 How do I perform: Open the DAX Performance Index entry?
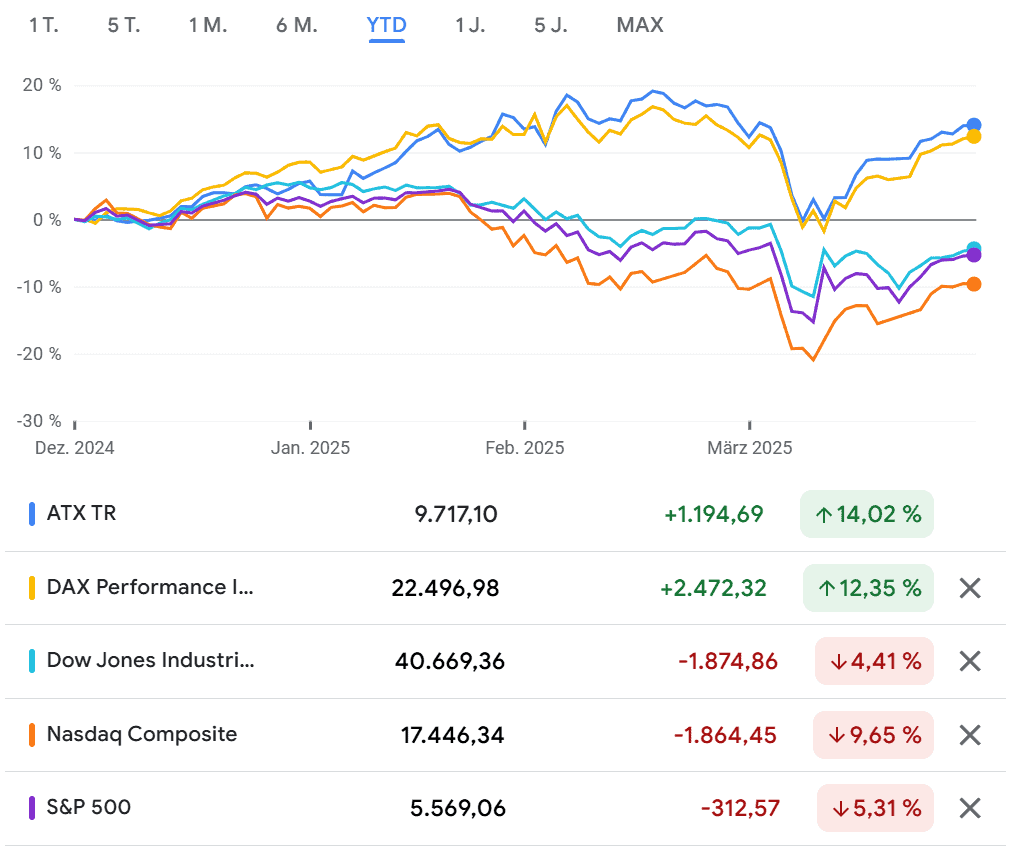pyautogui.click(x=150, y=587)
